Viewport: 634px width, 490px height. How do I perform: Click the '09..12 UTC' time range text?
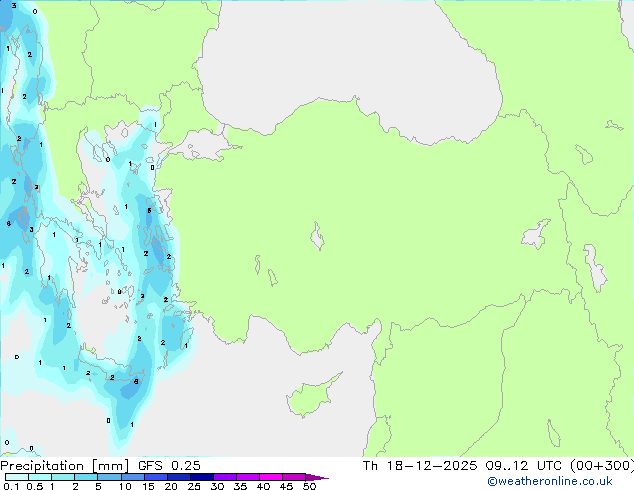click(523, 466)
